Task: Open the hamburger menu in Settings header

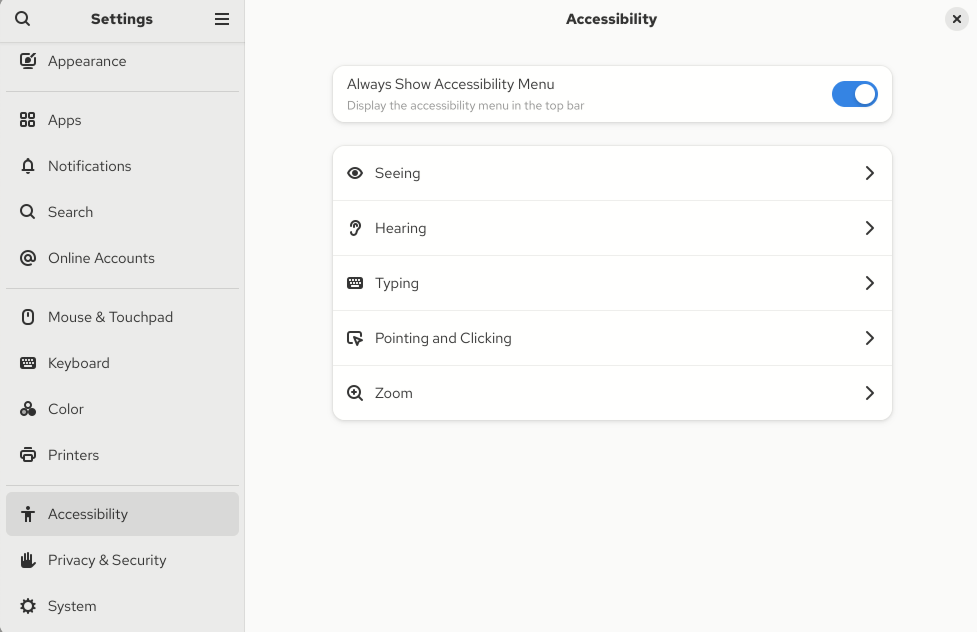Action: point(222,19)
